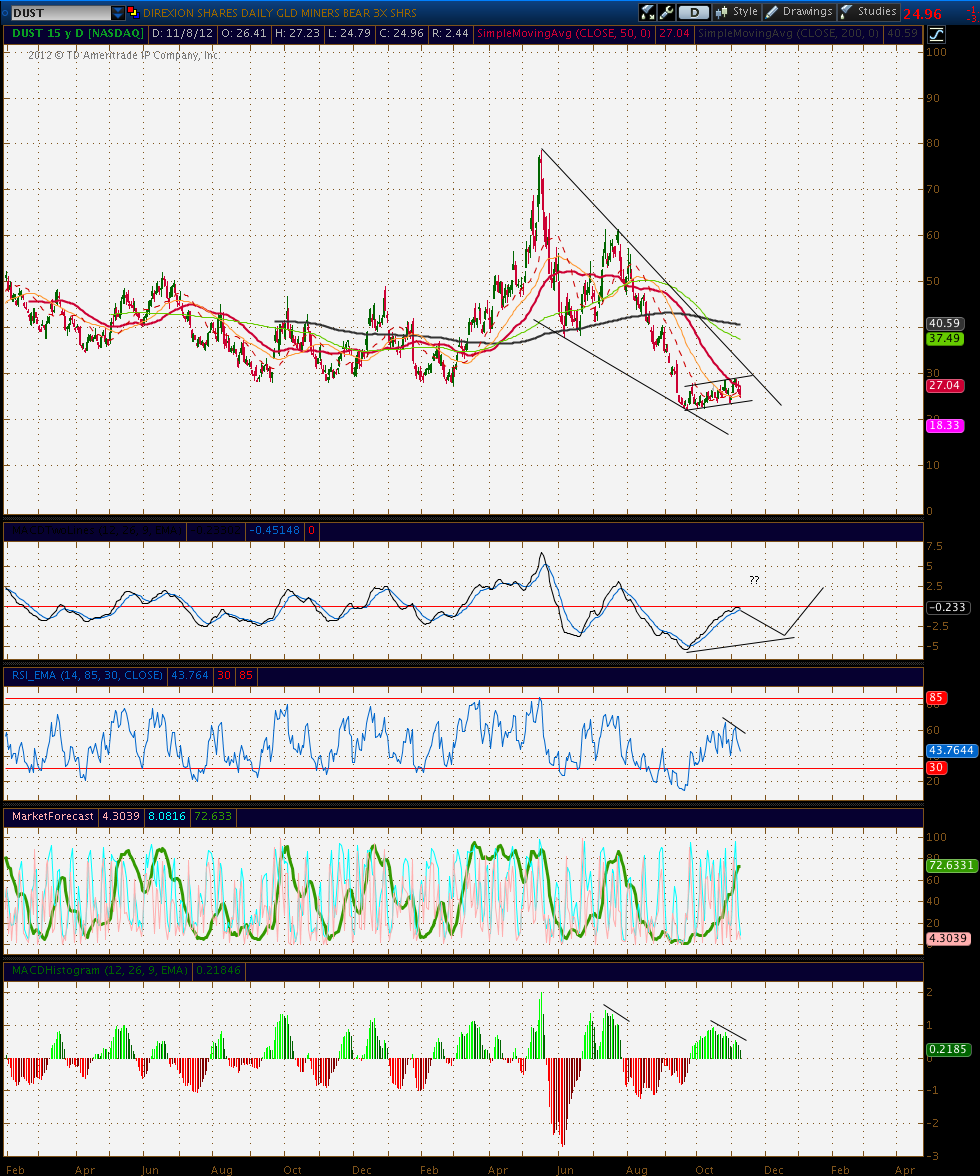Click the flask icon on Studies
Image resolution: width=980 pixels, height=1176 pixels.
tap(847, 12)
